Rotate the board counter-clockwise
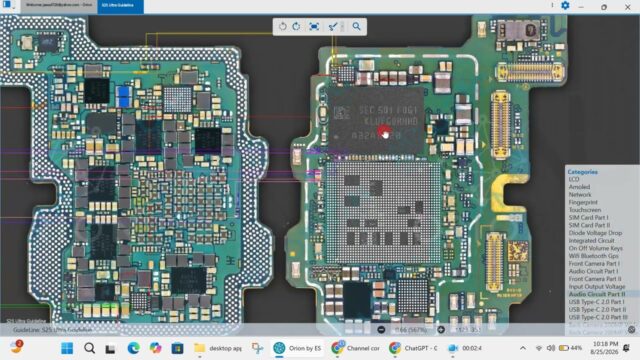The image size is (640, 360). (x=282, y=27)
